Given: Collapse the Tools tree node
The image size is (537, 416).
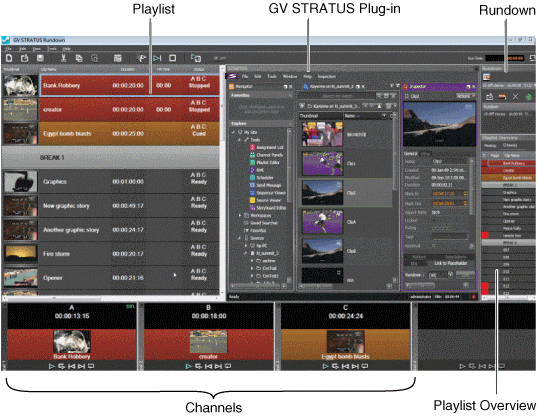Looking at the screenshot, I should 239,140.
